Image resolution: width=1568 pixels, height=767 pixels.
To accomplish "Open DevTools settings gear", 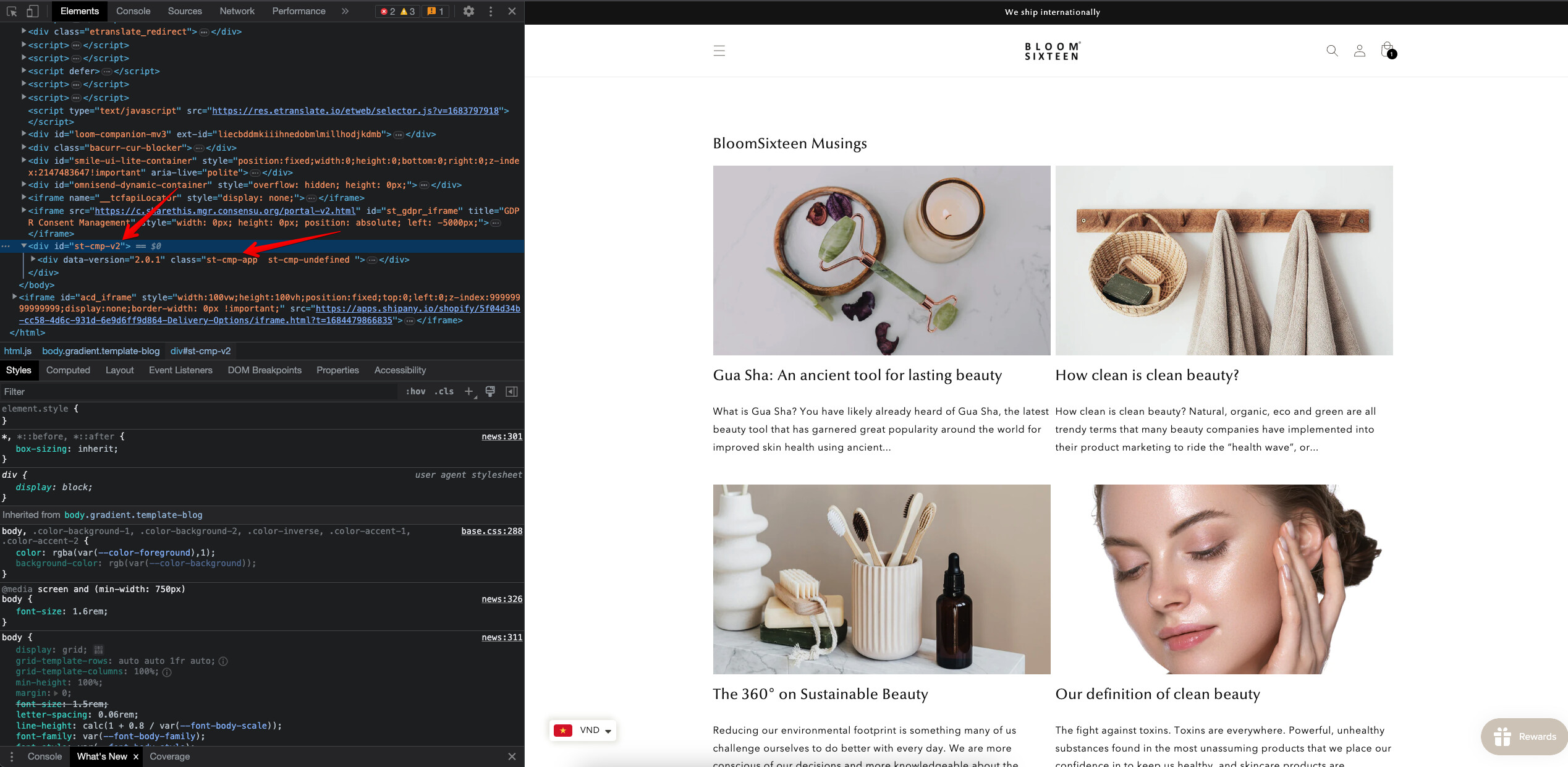I will pyautogui.click(x=468, y=11).
